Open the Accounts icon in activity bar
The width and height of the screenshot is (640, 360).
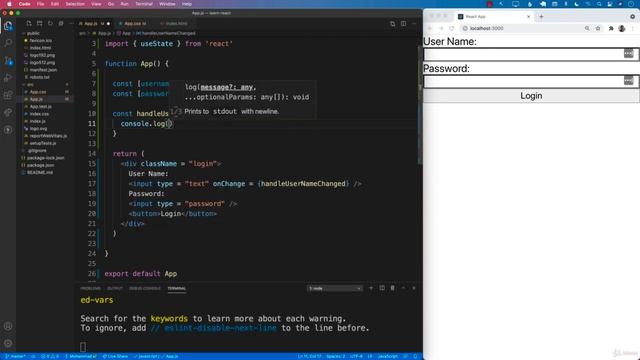tap(8, 326)
